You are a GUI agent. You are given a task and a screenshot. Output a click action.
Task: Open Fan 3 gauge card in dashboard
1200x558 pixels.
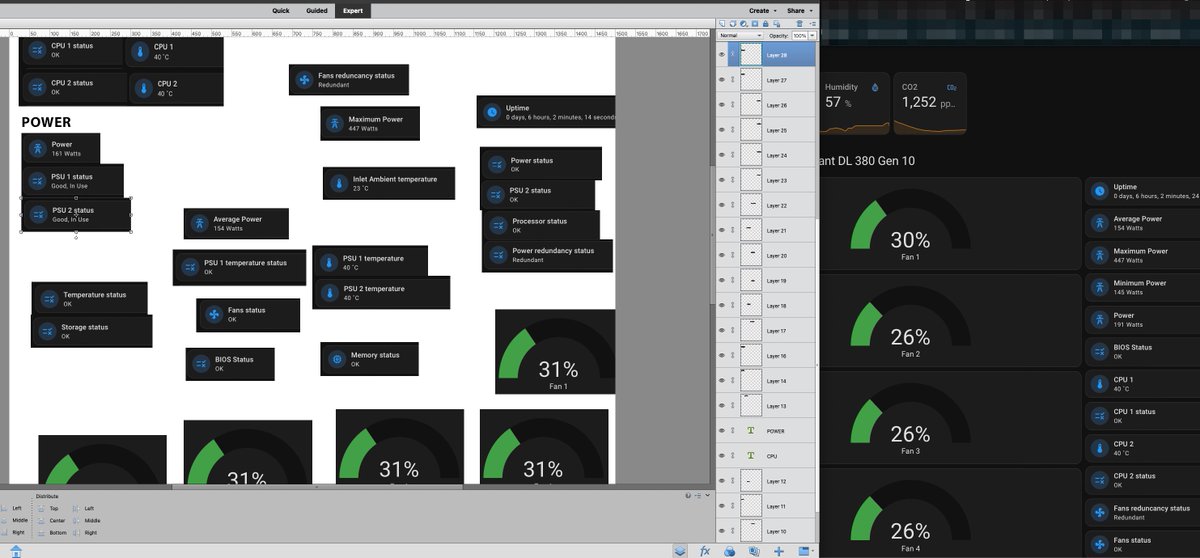tap(950, 417)
